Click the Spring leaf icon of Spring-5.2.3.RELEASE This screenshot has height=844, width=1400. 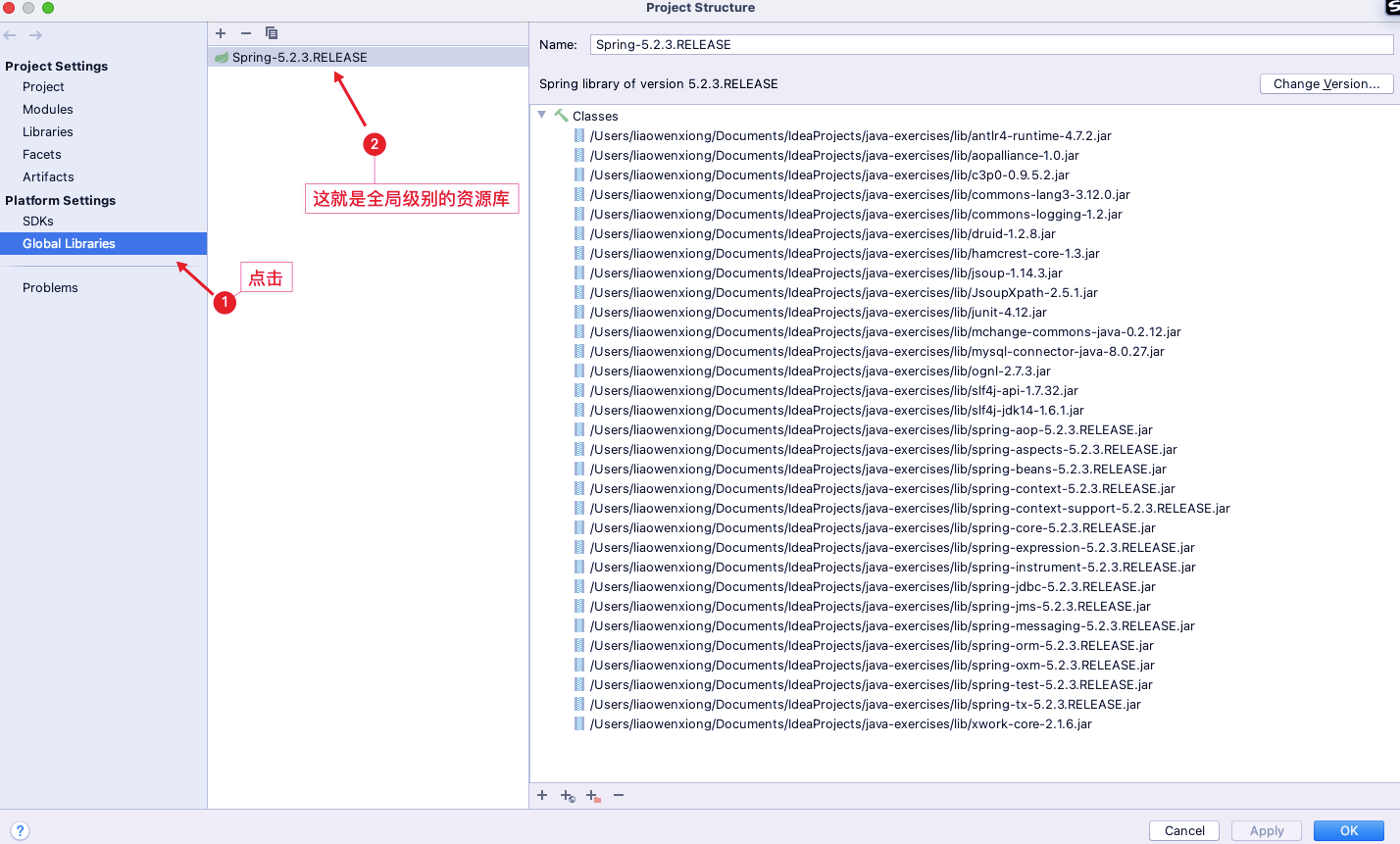(x=222, y=58)
